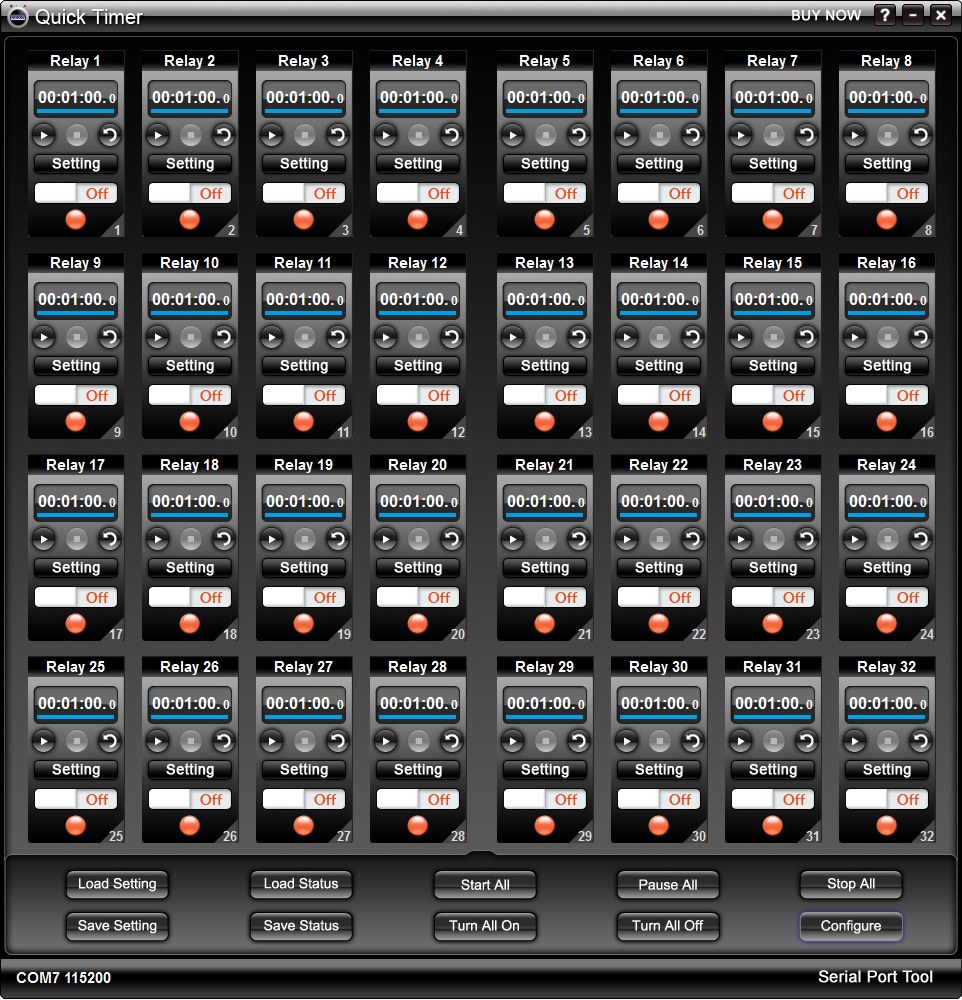The image size is (962, 1000).
Task: Toggle the Relay 9 on/off switch
Action: tap(76, 395)
